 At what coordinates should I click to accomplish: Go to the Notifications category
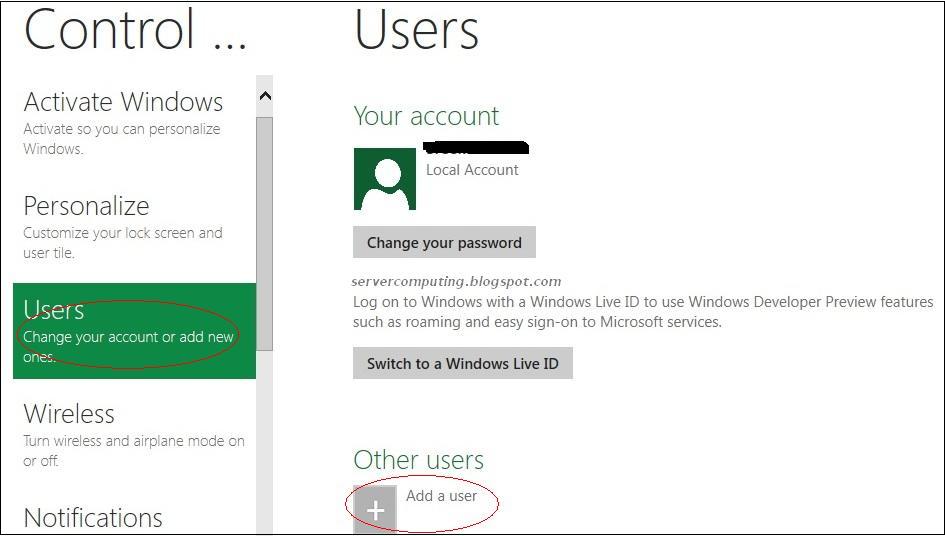[93, 517]
